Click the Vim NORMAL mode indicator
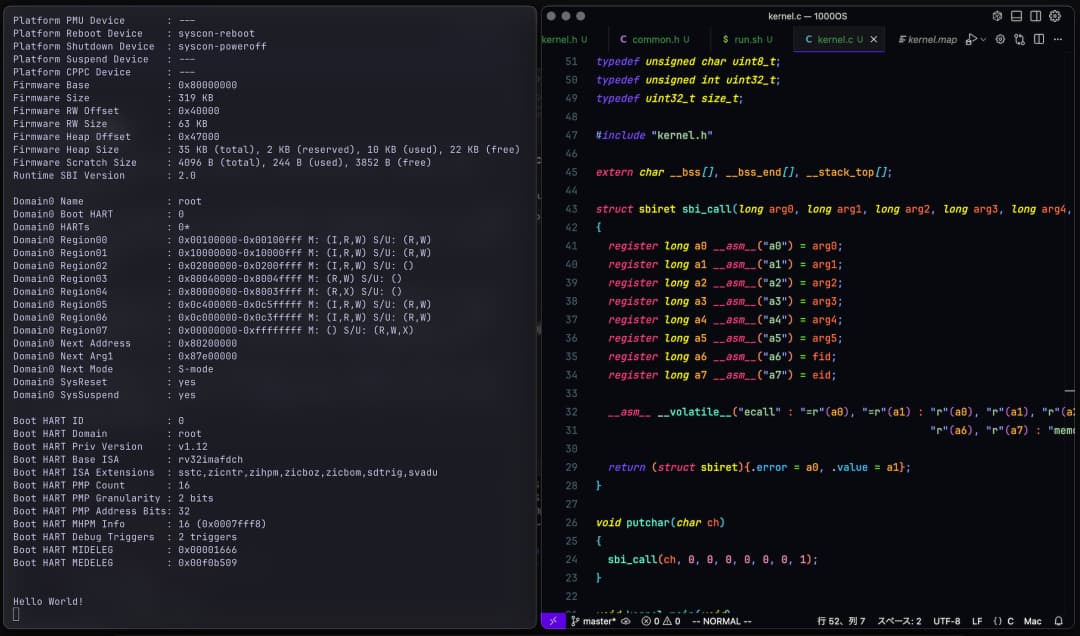 (x=720, y=620)
